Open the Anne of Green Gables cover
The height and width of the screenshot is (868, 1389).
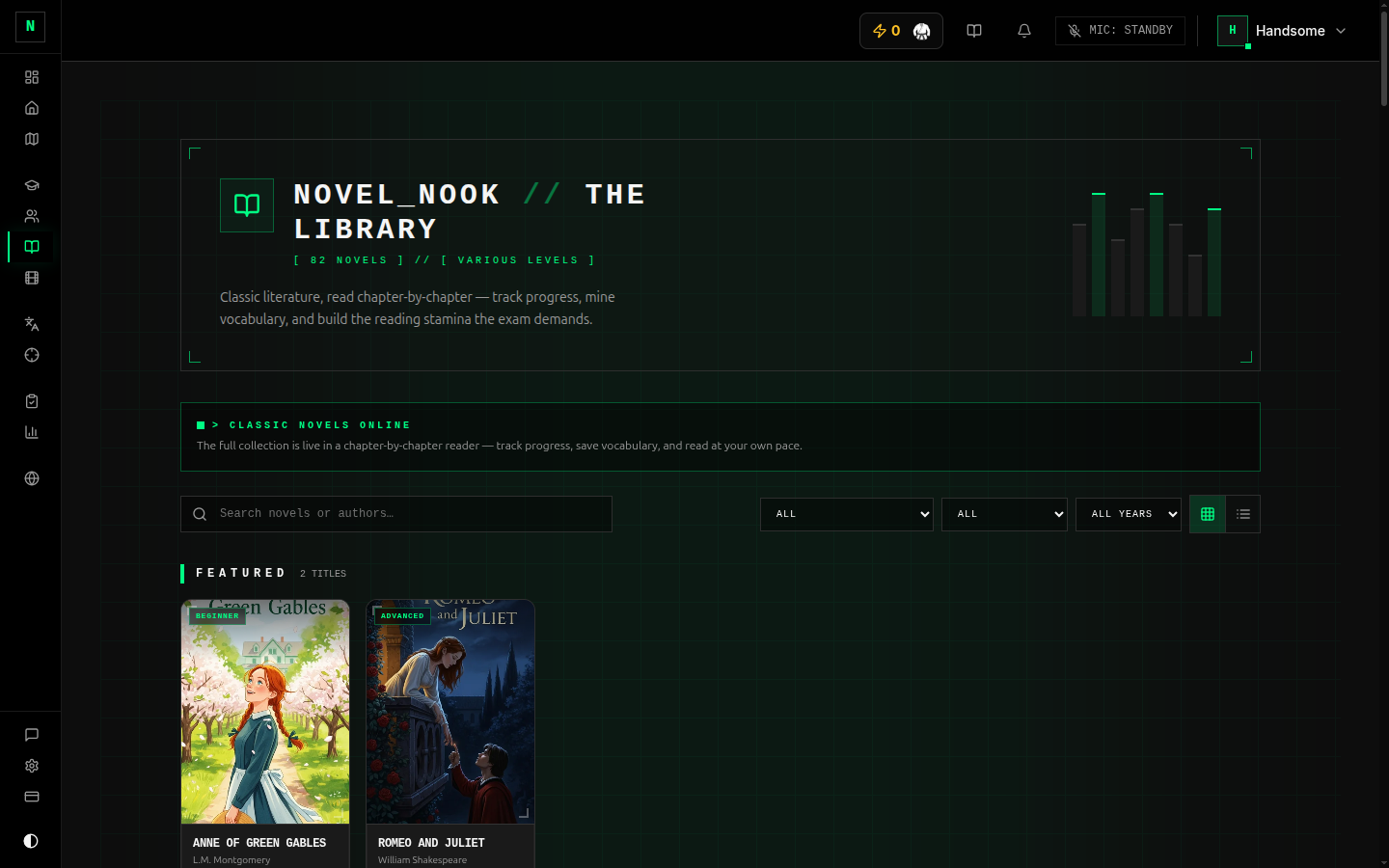pos(265,712)
